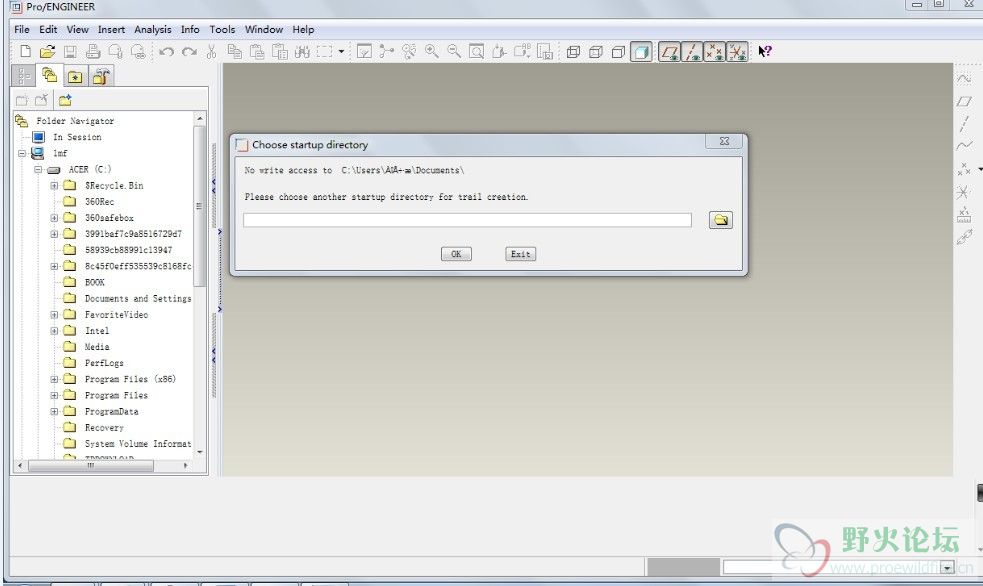
Task: Collapse the ACER (C:) drive node
Action: (x=38, y=169)
